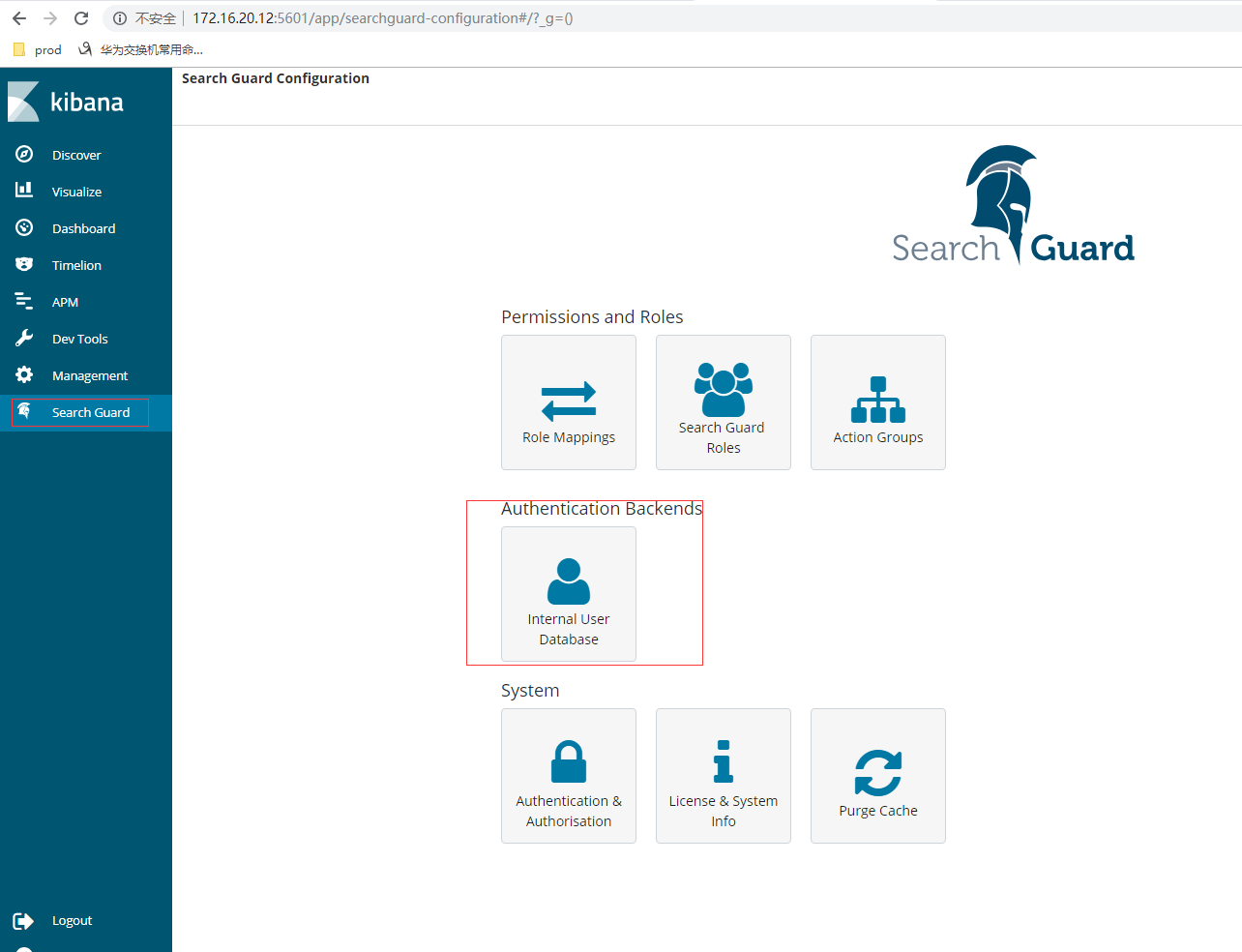Click the System section heading
This screenshot has height=952, width=1242.
tap(530, 691)
